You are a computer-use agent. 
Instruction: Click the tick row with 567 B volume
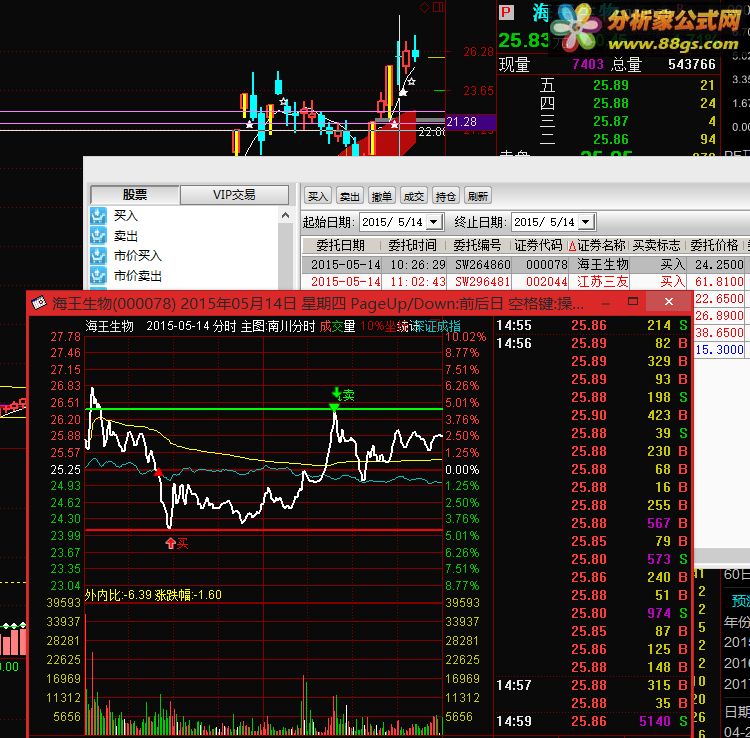[x=591, y=523]
